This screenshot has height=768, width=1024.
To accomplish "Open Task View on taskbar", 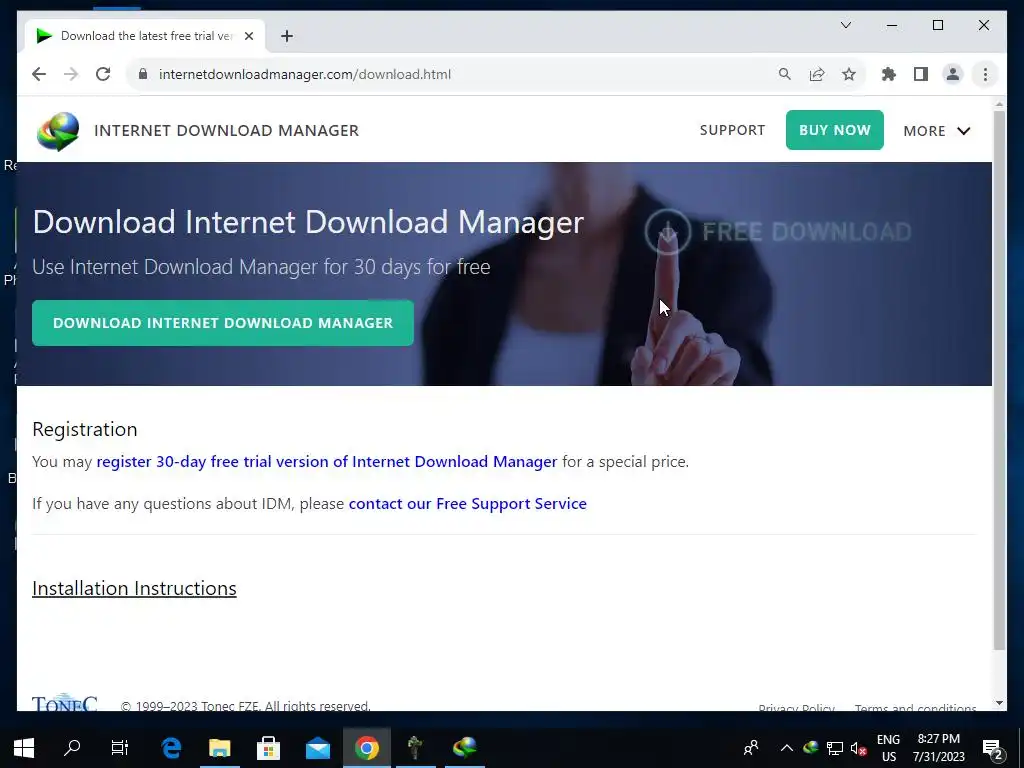I will point(120,748).
